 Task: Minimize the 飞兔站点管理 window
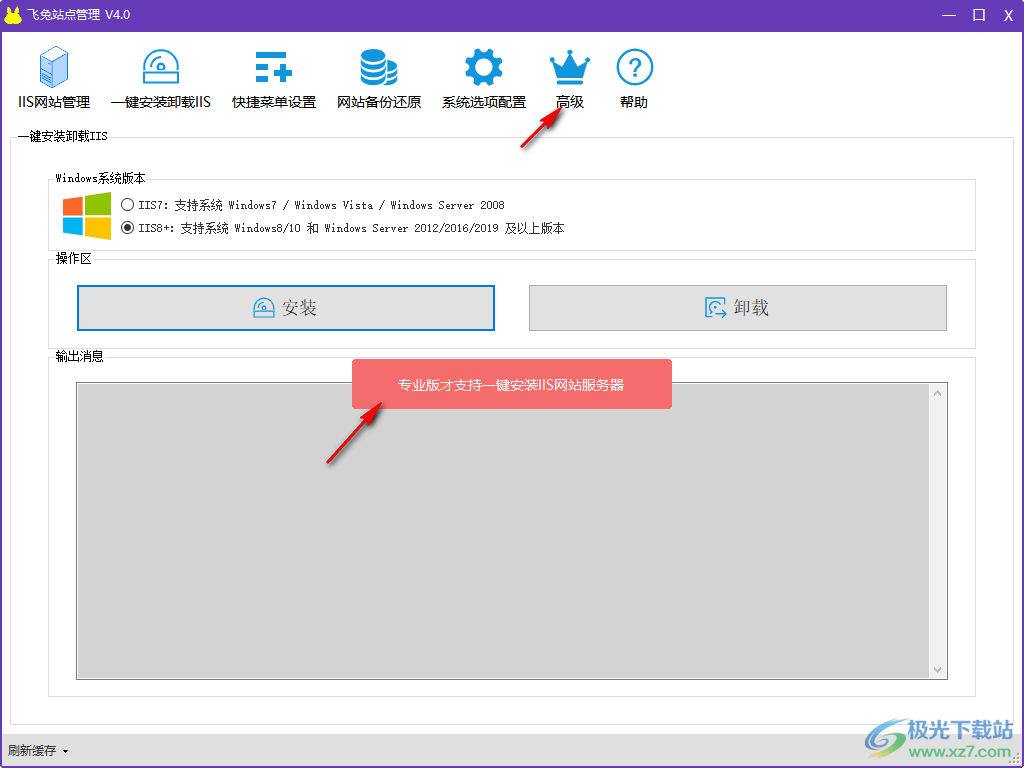[x=949, y=15]
